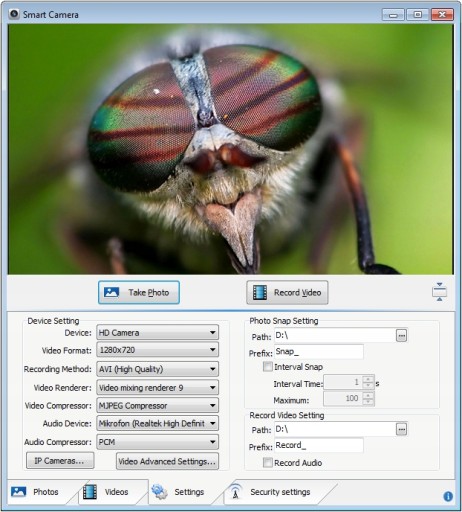Expand the Video Compressor dropdown
This screenshot has height=512, width=462.
157,406
